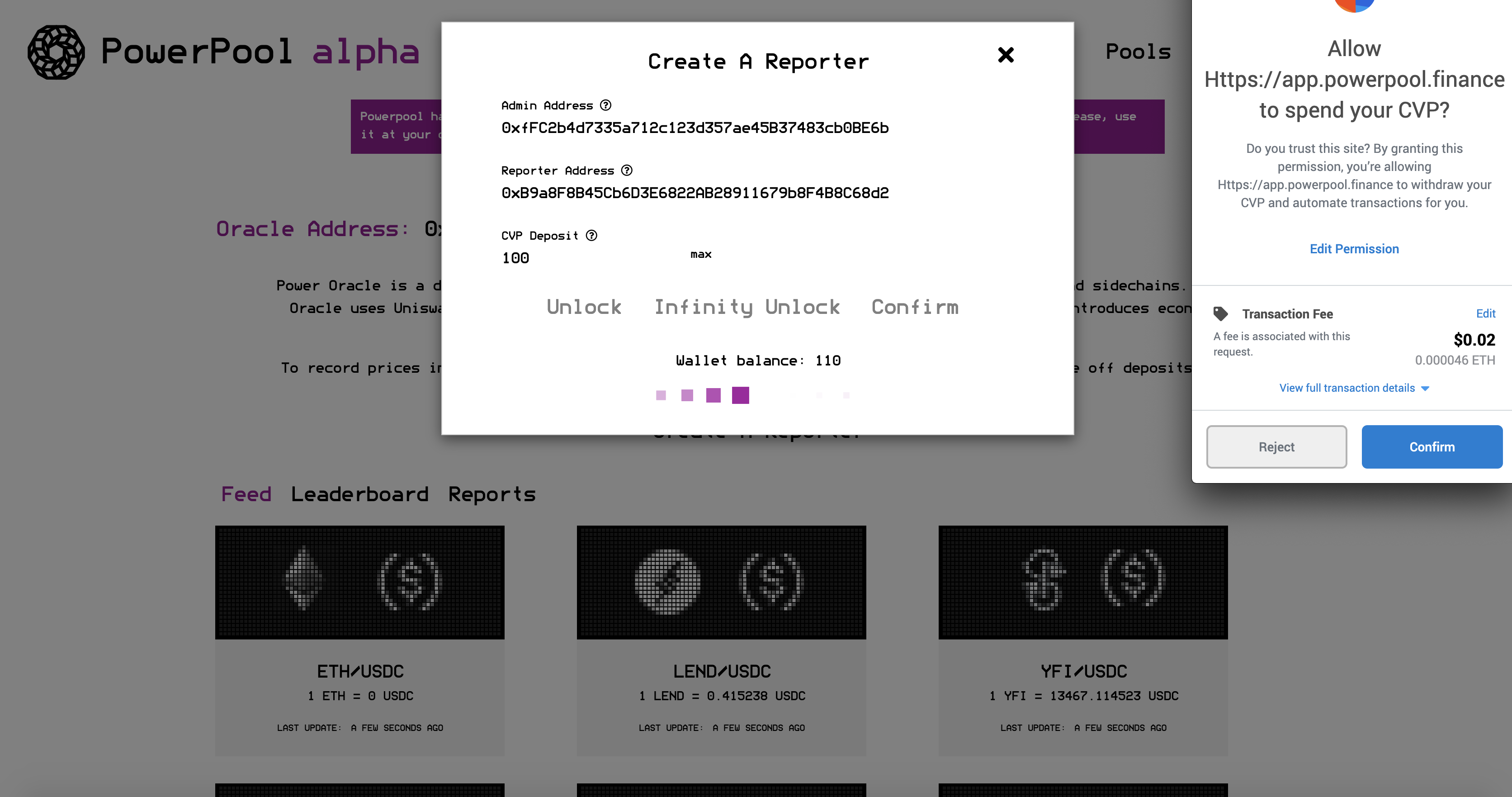
Task: Confirm the MetaMask spending request
Action: point(1432,447)
